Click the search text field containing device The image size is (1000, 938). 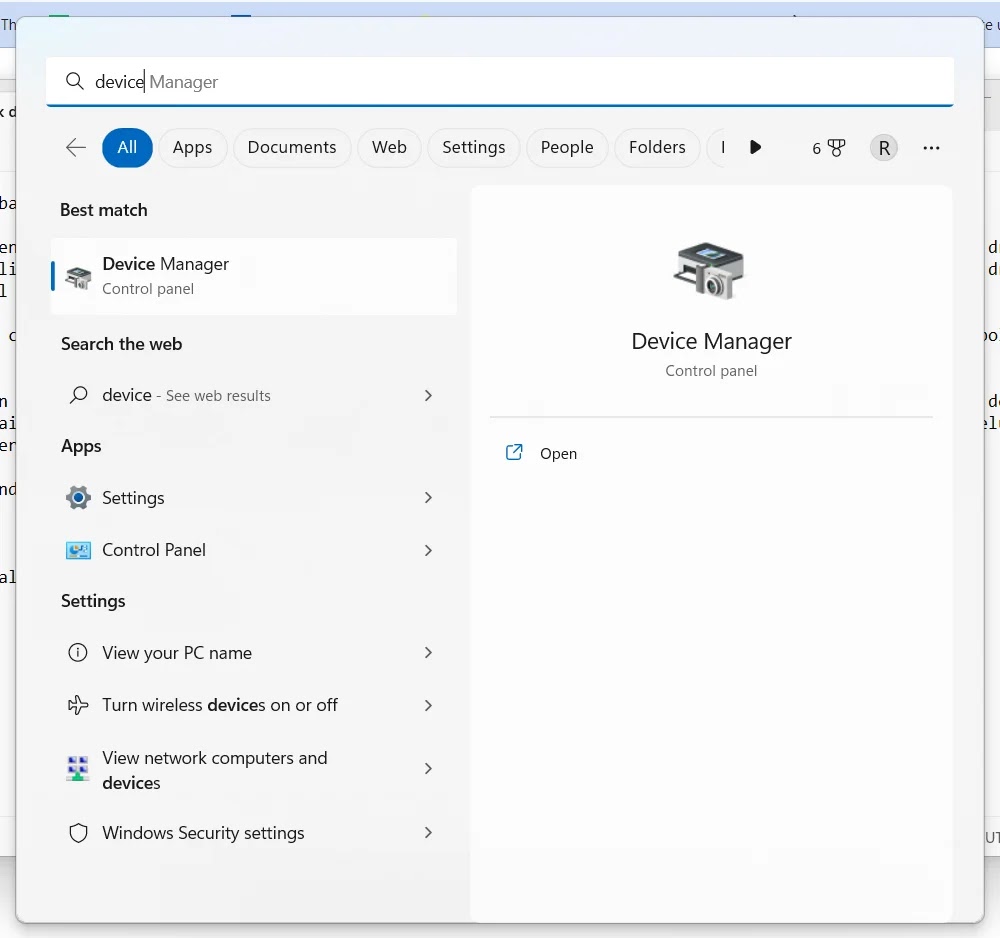tap(499, 82)
